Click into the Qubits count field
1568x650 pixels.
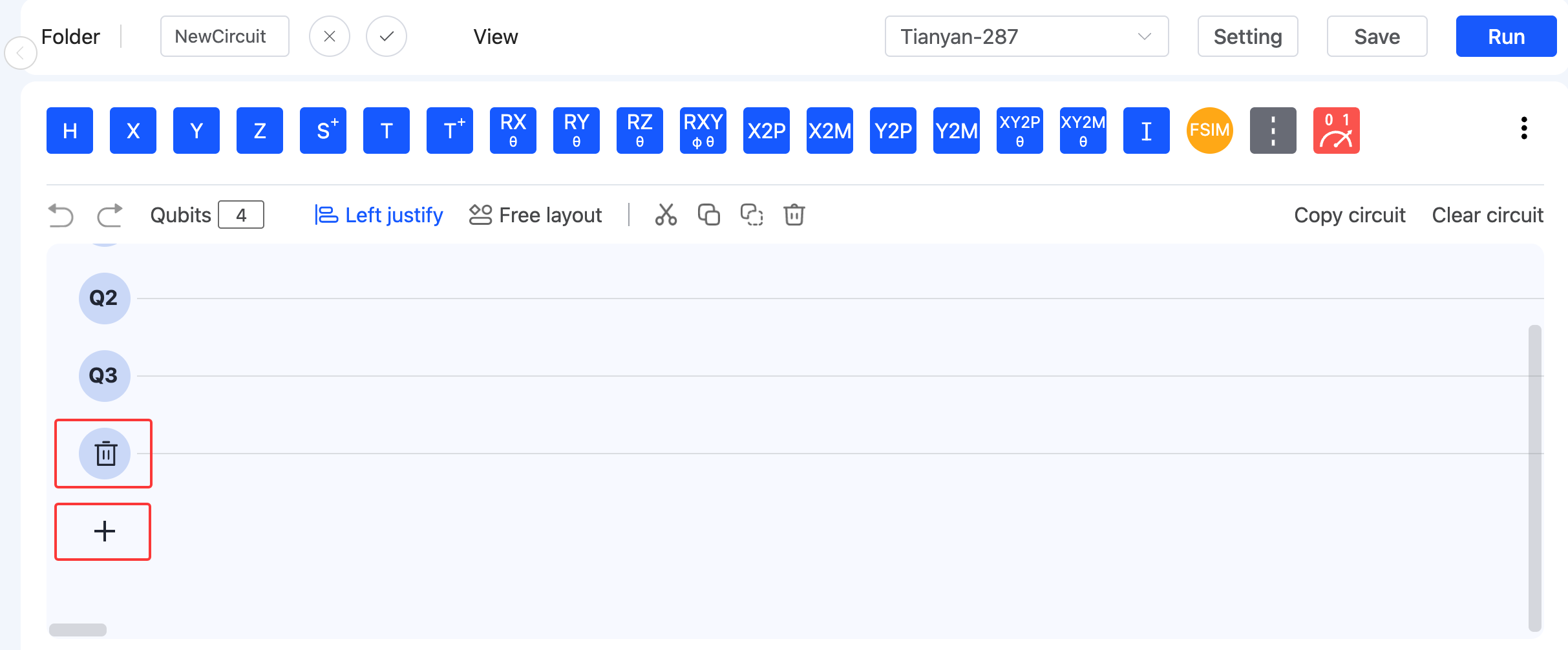click(x=241, y=215)
